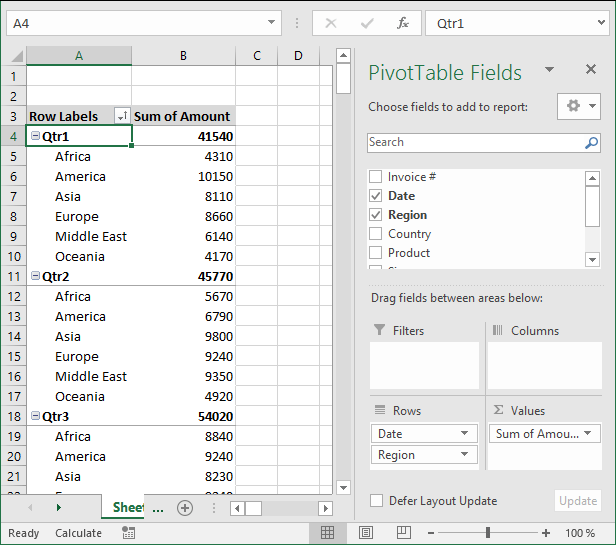Select the Sheet tab
616x545 pixels.
click(x=123, y=508)
